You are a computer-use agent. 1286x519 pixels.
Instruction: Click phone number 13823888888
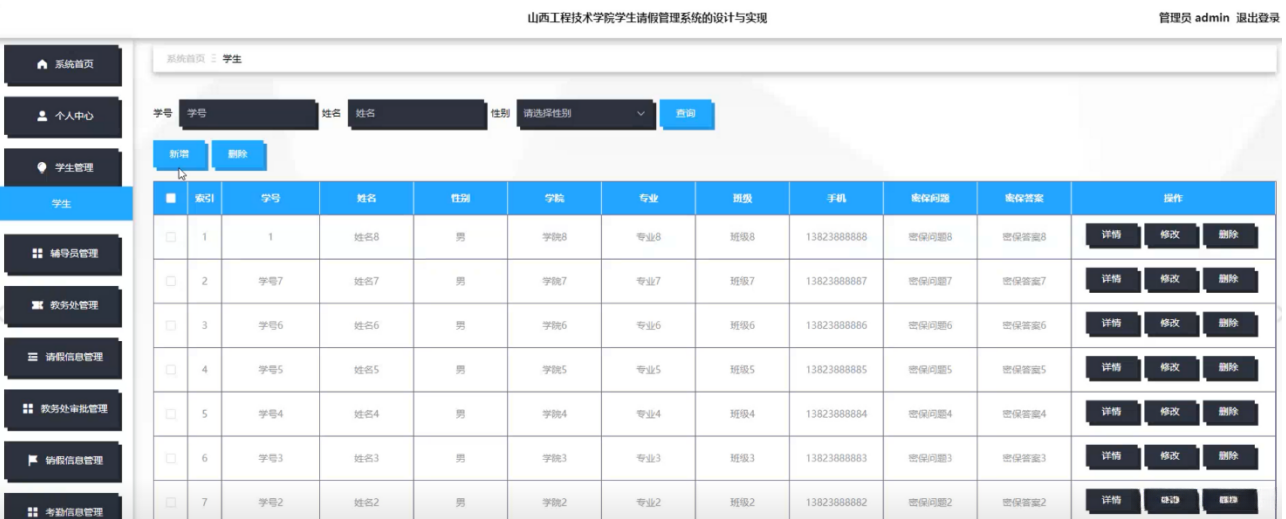tap(836, 237)
